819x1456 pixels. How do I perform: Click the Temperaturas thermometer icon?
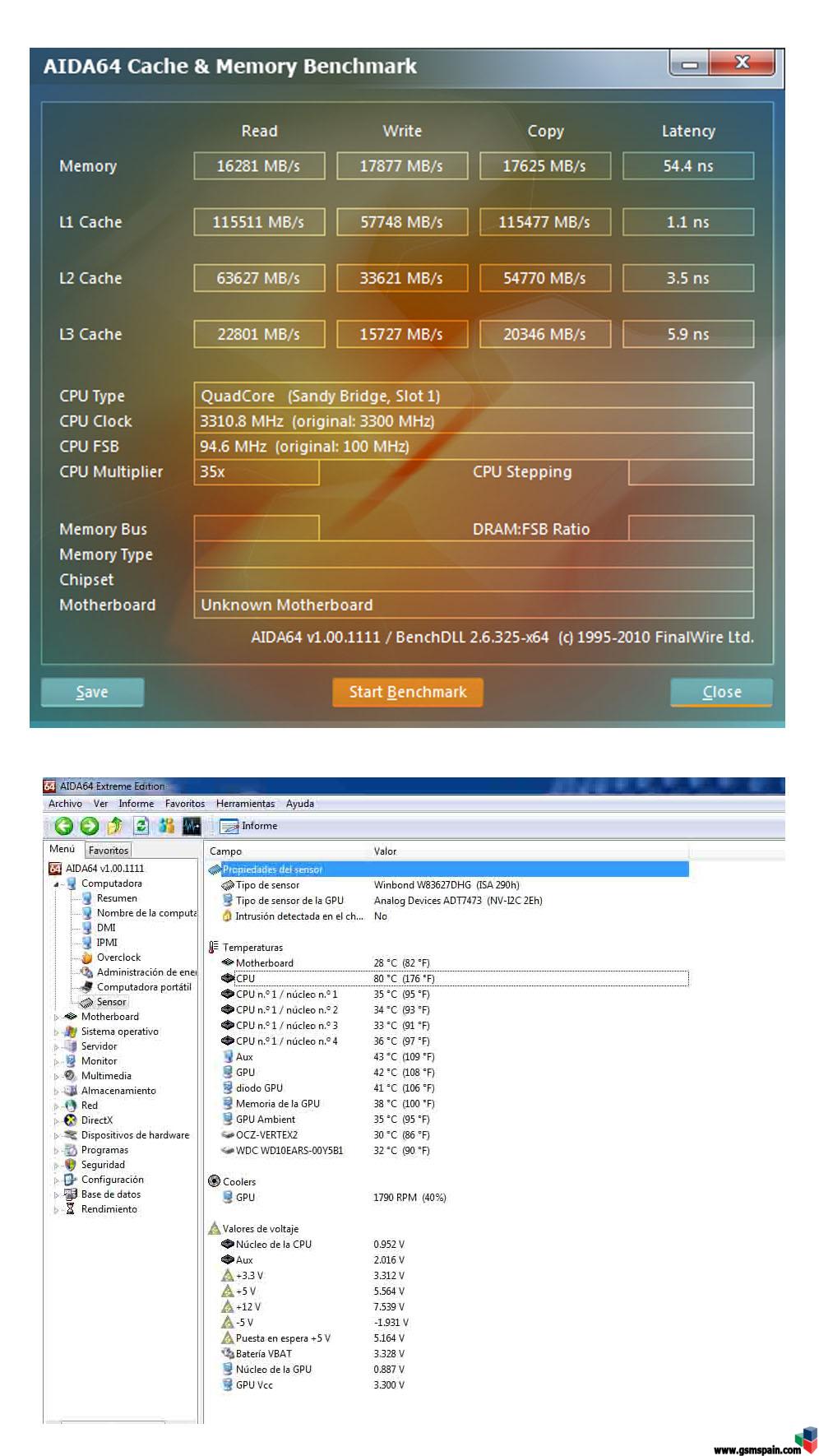tap(215, 948)
